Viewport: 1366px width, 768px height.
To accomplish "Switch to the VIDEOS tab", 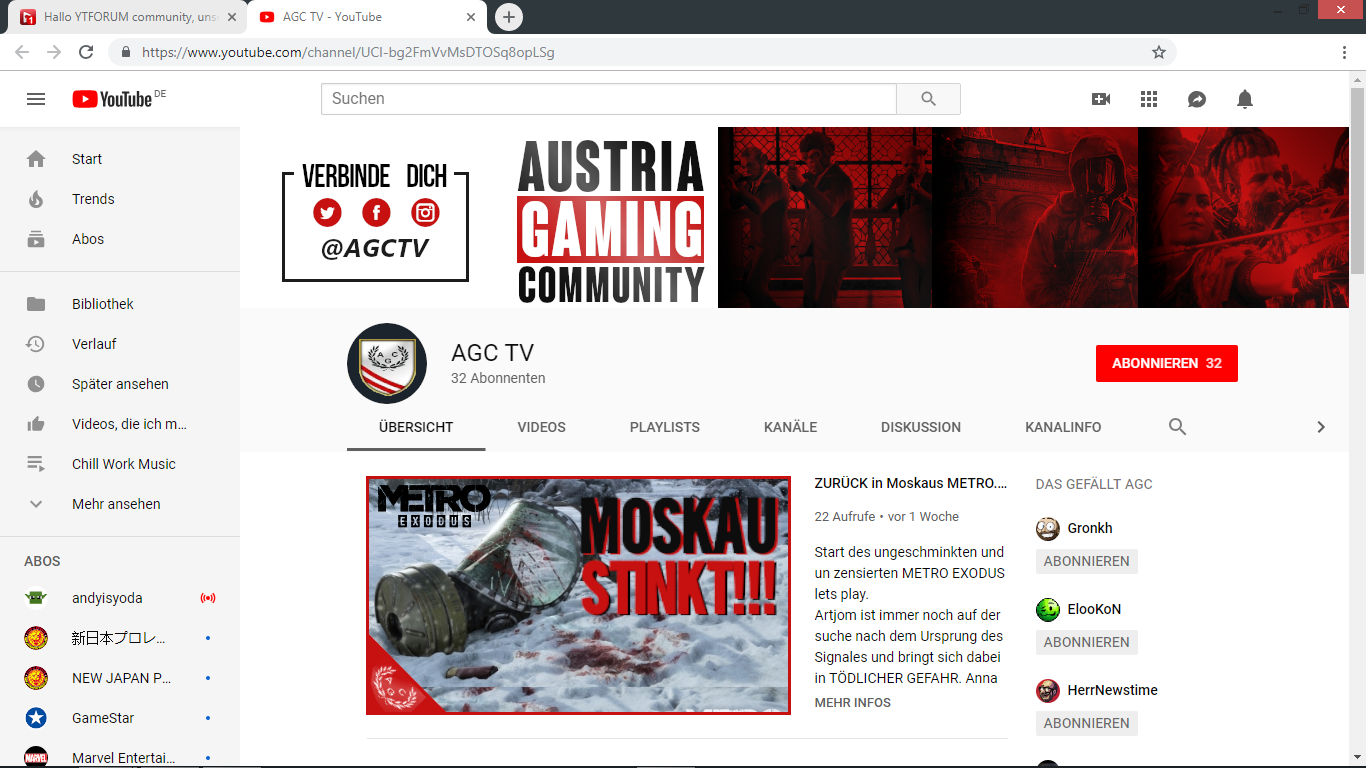I will point(541,427).
